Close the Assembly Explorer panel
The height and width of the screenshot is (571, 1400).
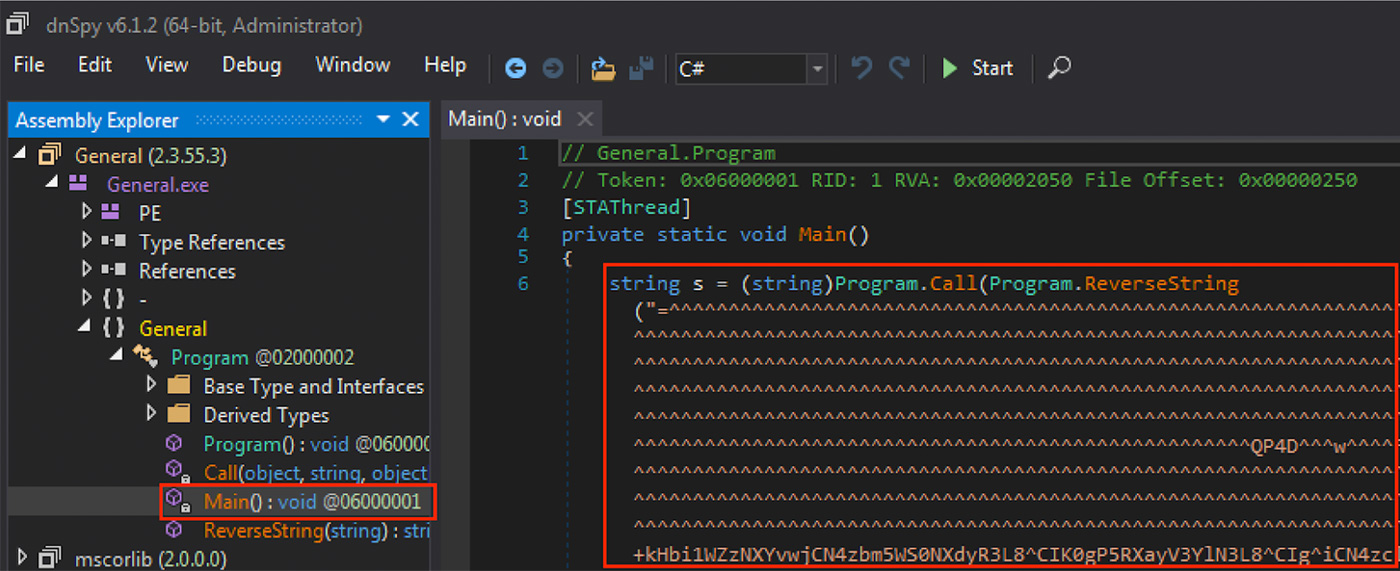click(410, 120)
